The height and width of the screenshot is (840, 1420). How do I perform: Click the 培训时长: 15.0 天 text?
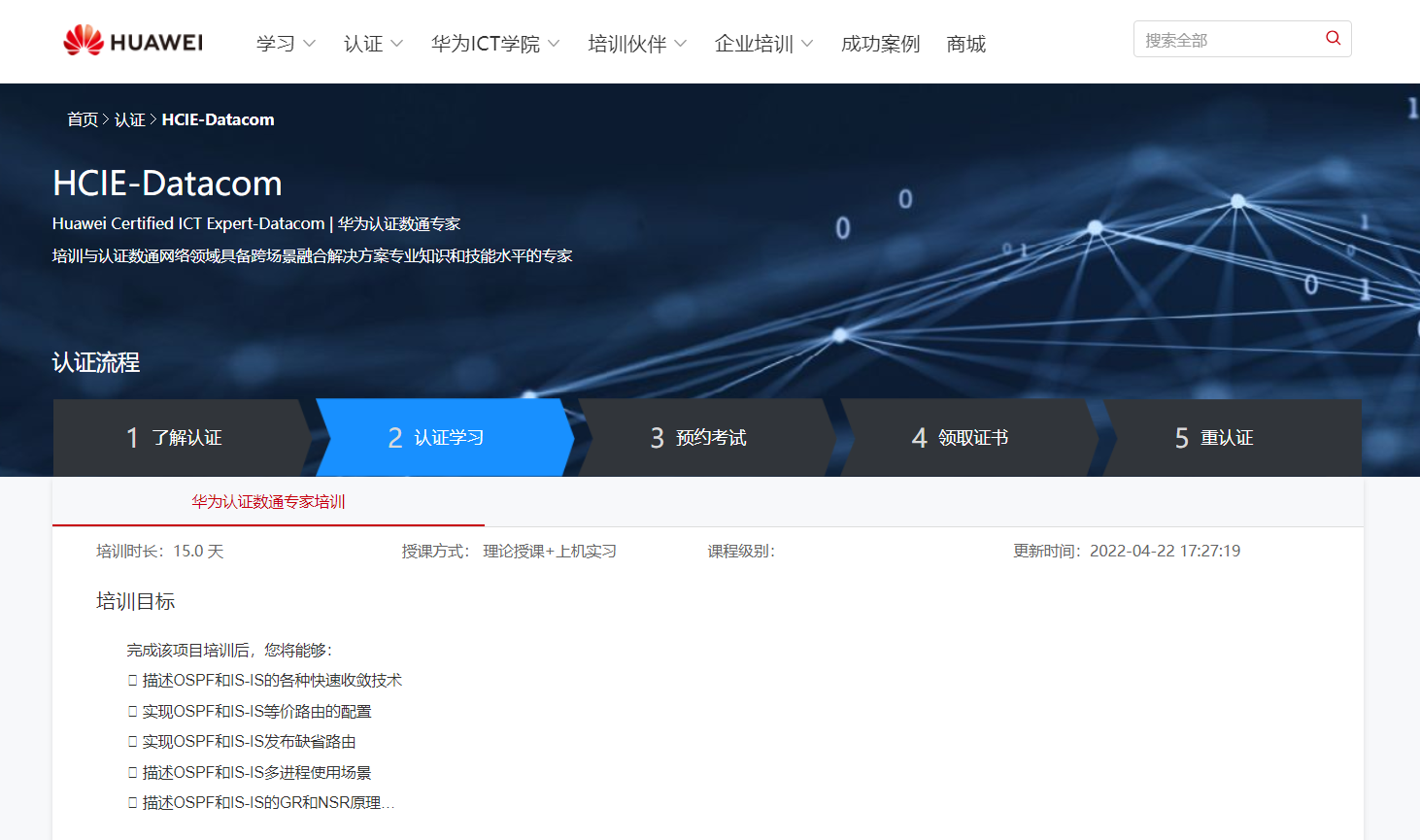coord(160,551)
